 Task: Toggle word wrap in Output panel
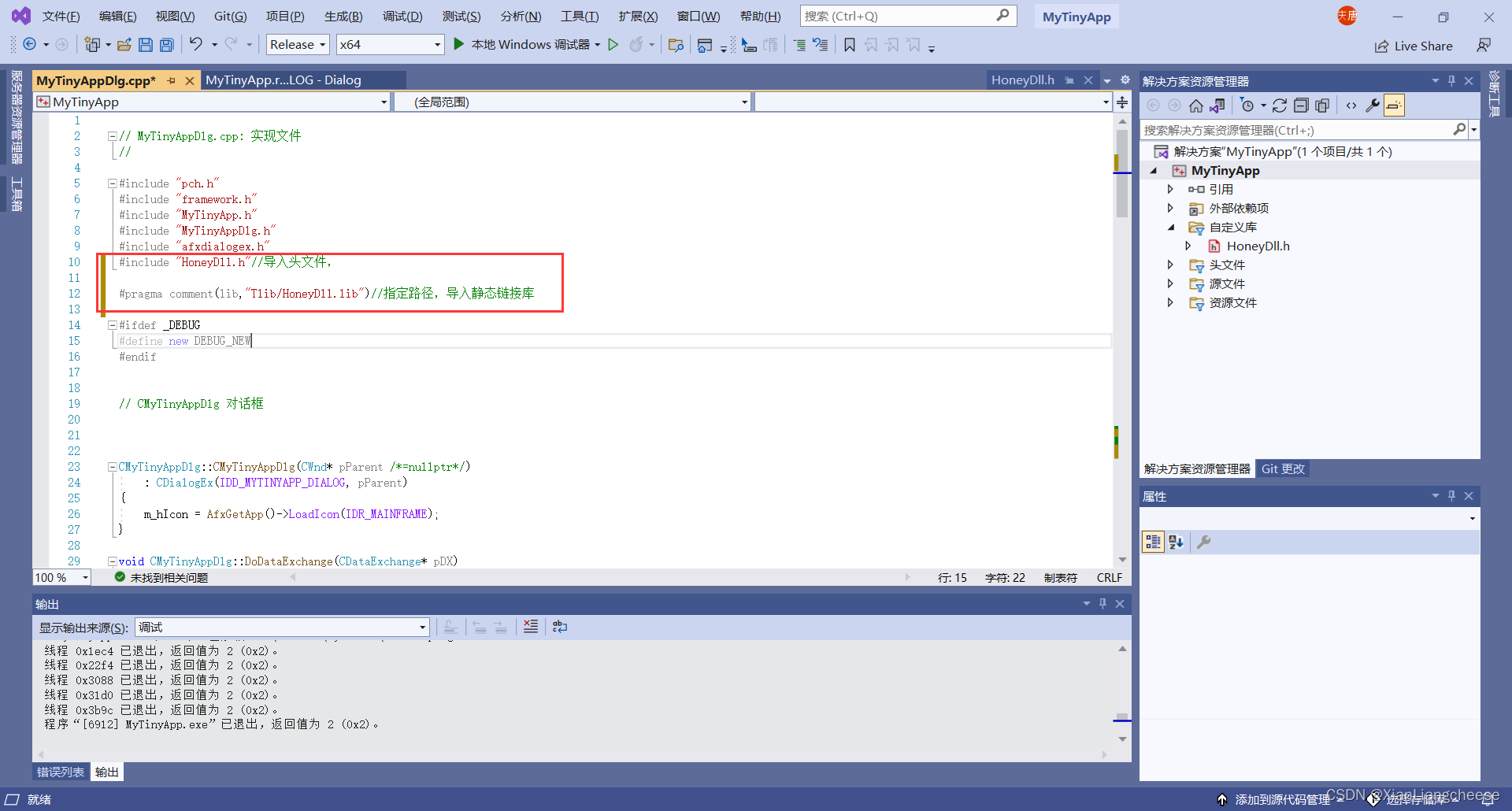560,627
